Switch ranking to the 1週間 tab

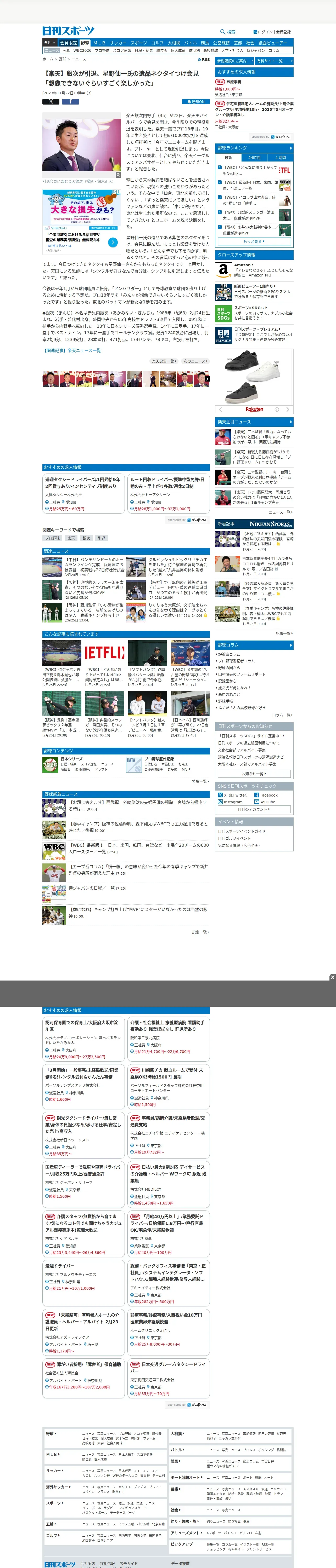(x=280, y=158)
